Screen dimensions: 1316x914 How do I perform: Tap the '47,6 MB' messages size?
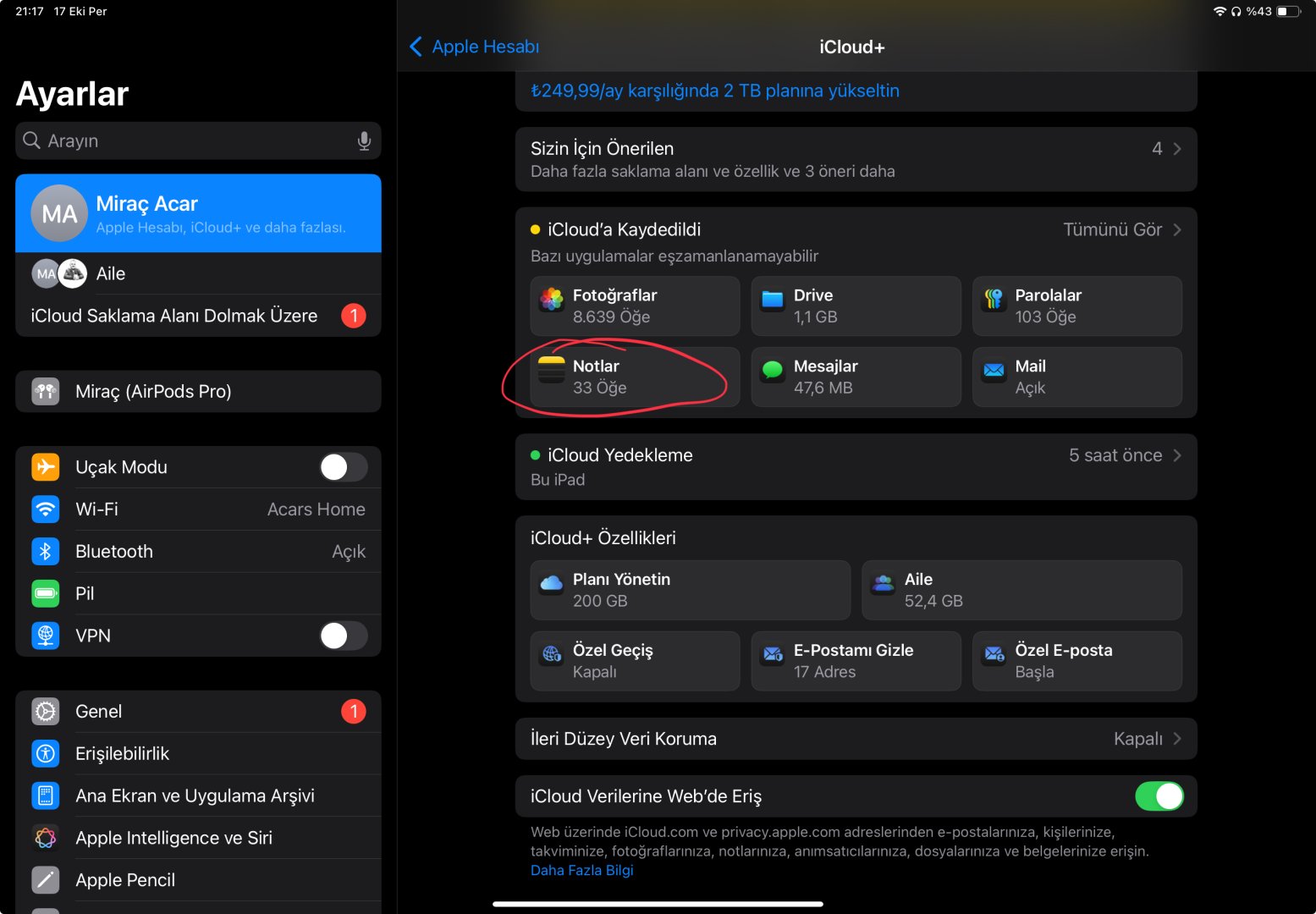pyautogui.click(x=823, y=388)
